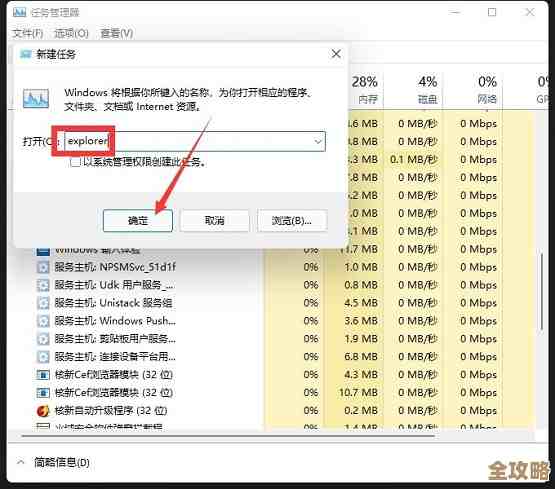Confirm with the 确定 button
Viewport: 555px width, 489px height.
(x=138, y=220)
